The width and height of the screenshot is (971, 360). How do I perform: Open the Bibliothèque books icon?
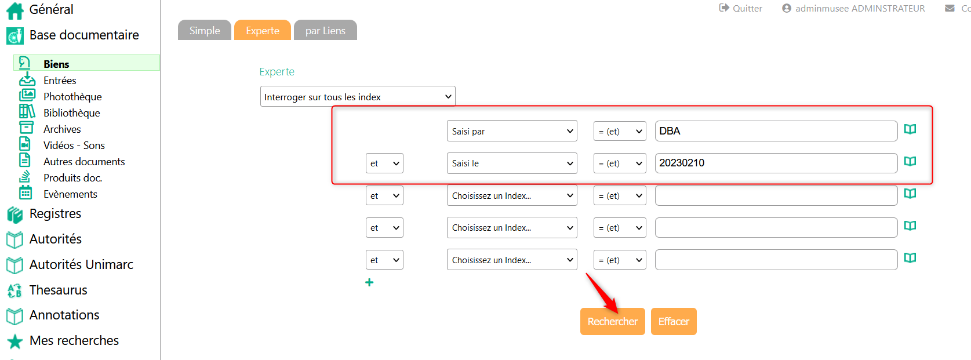[27, 112]
